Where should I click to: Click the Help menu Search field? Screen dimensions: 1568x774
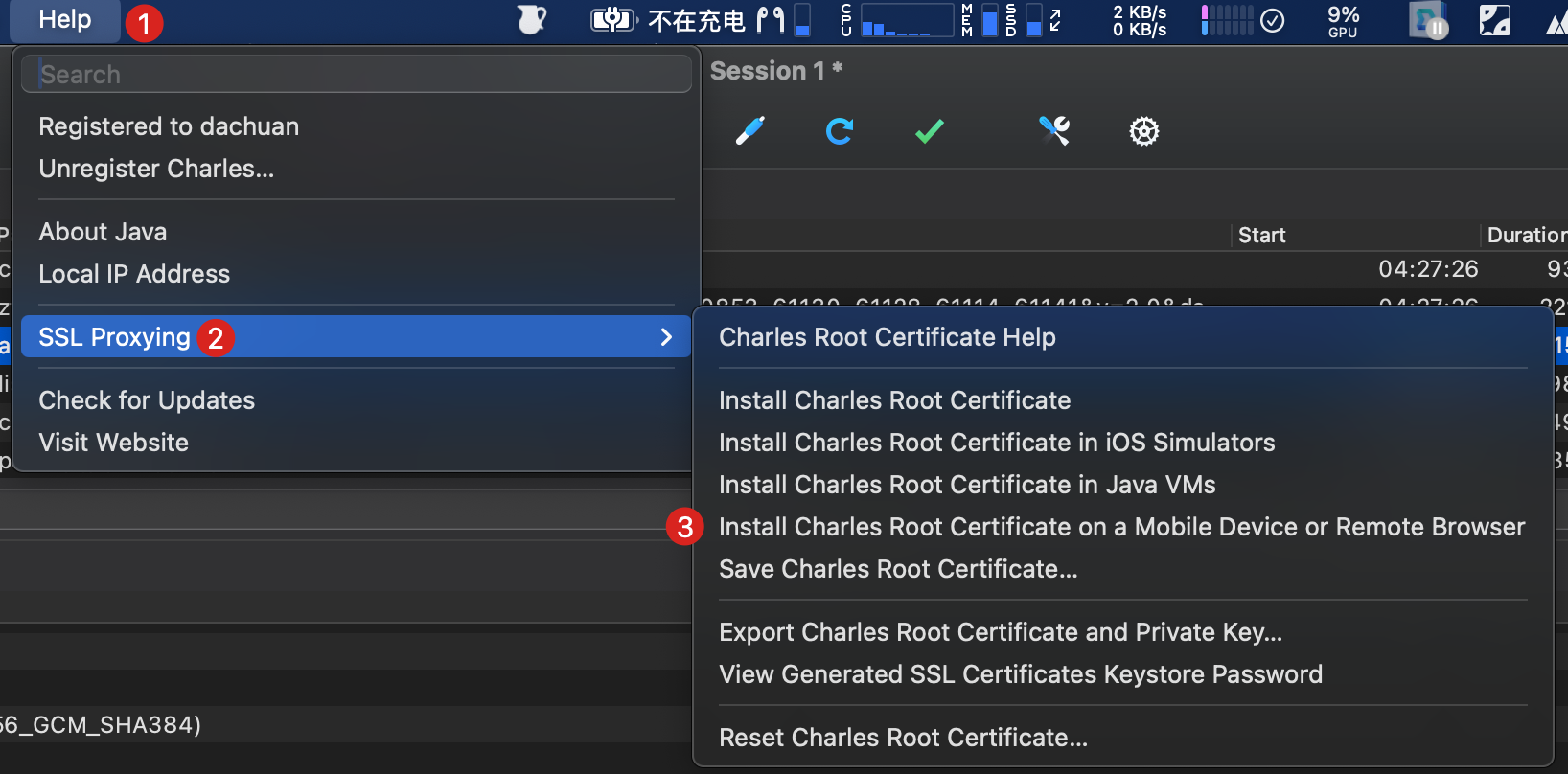click(356, 74)
